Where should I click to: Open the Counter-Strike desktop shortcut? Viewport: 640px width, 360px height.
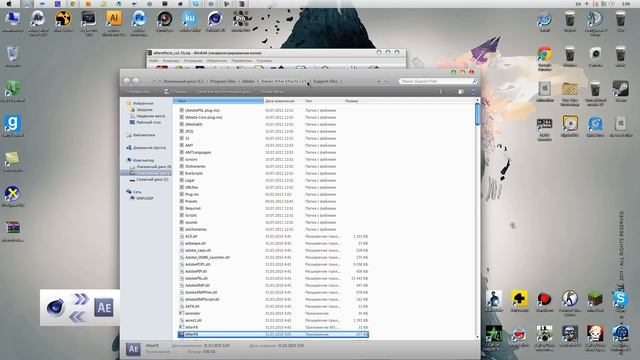(x=570, y=299)
